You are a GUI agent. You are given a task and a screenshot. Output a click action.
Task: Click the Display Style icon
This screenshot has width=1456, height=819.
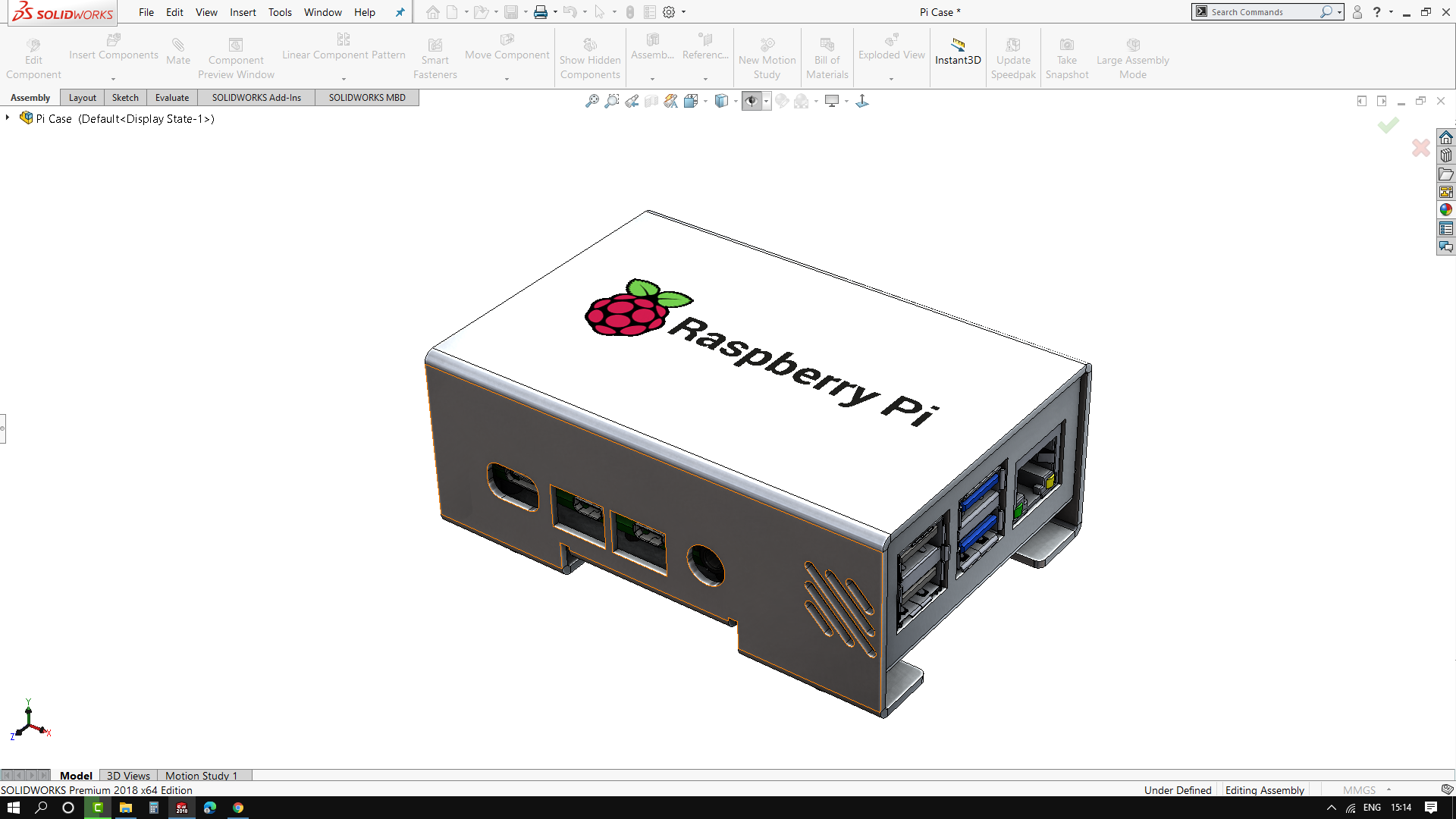(x=721, y=101)
